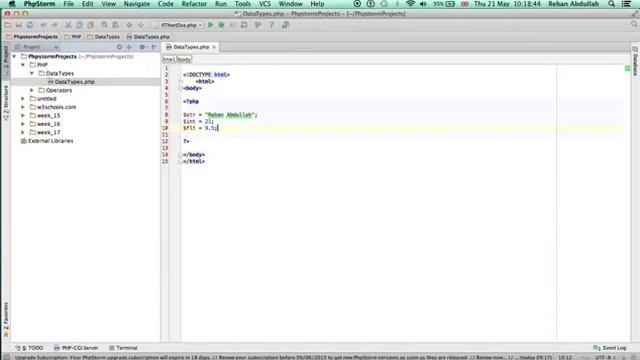640x360 pixels.
Task: Click the Paste toolbar icon
Action: click(x=91, y=25)
